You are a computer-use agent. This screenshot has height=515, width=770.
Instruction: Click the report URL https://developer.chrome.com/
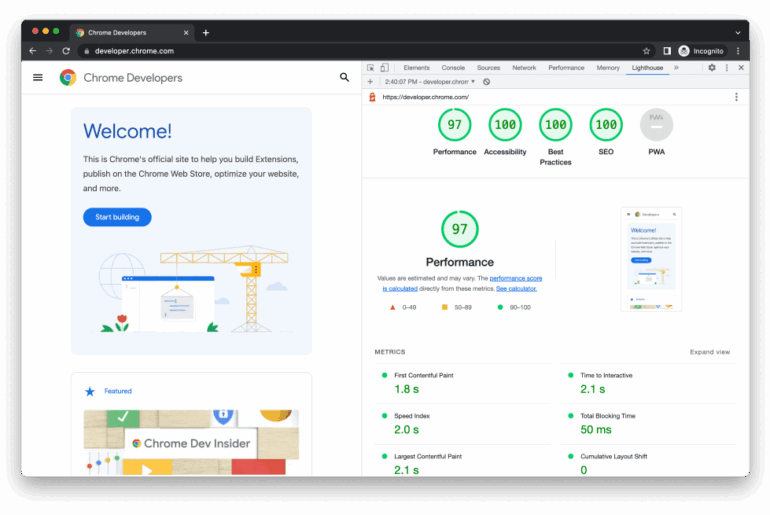(425, 97)
